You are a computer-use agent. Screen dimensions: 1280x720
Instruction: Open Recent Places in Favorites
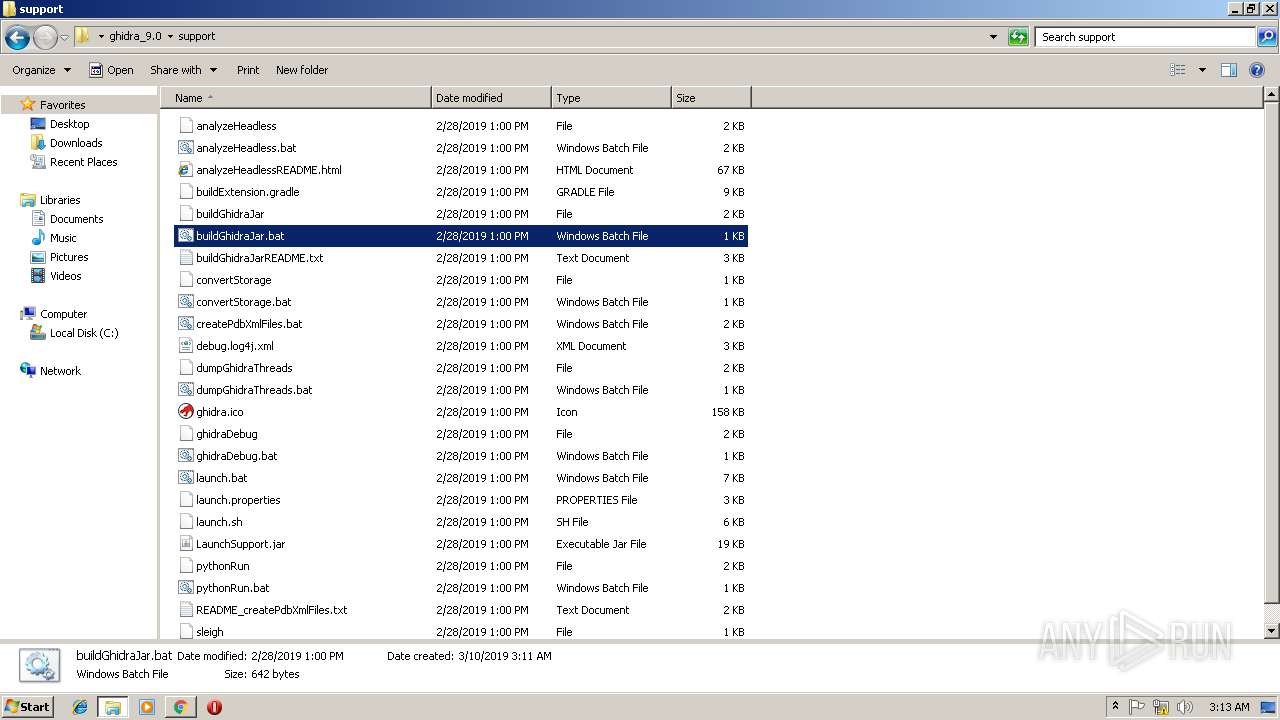click(83, 162)
